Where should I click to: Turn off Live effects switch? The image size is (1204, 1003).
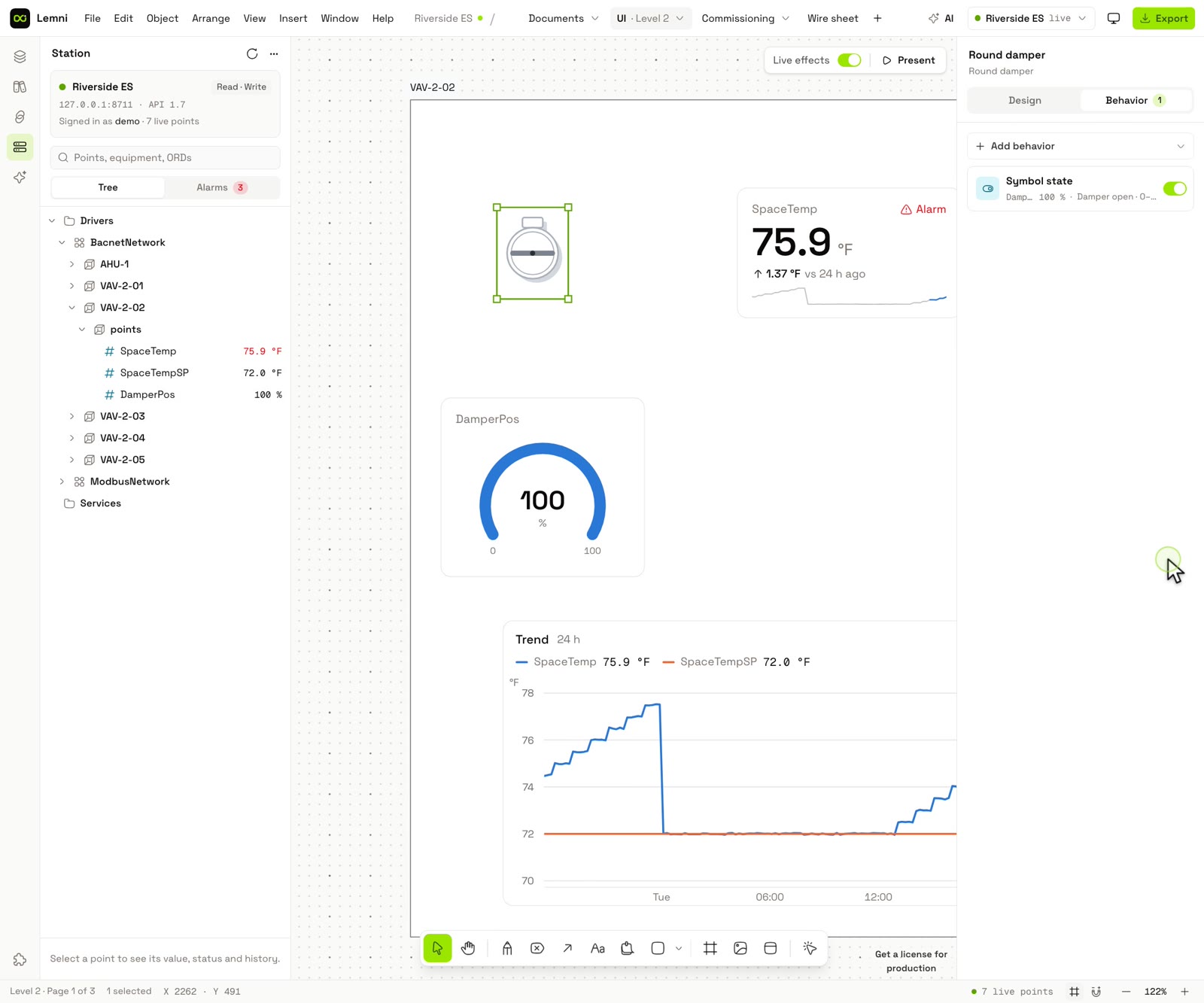coord(850,60)
